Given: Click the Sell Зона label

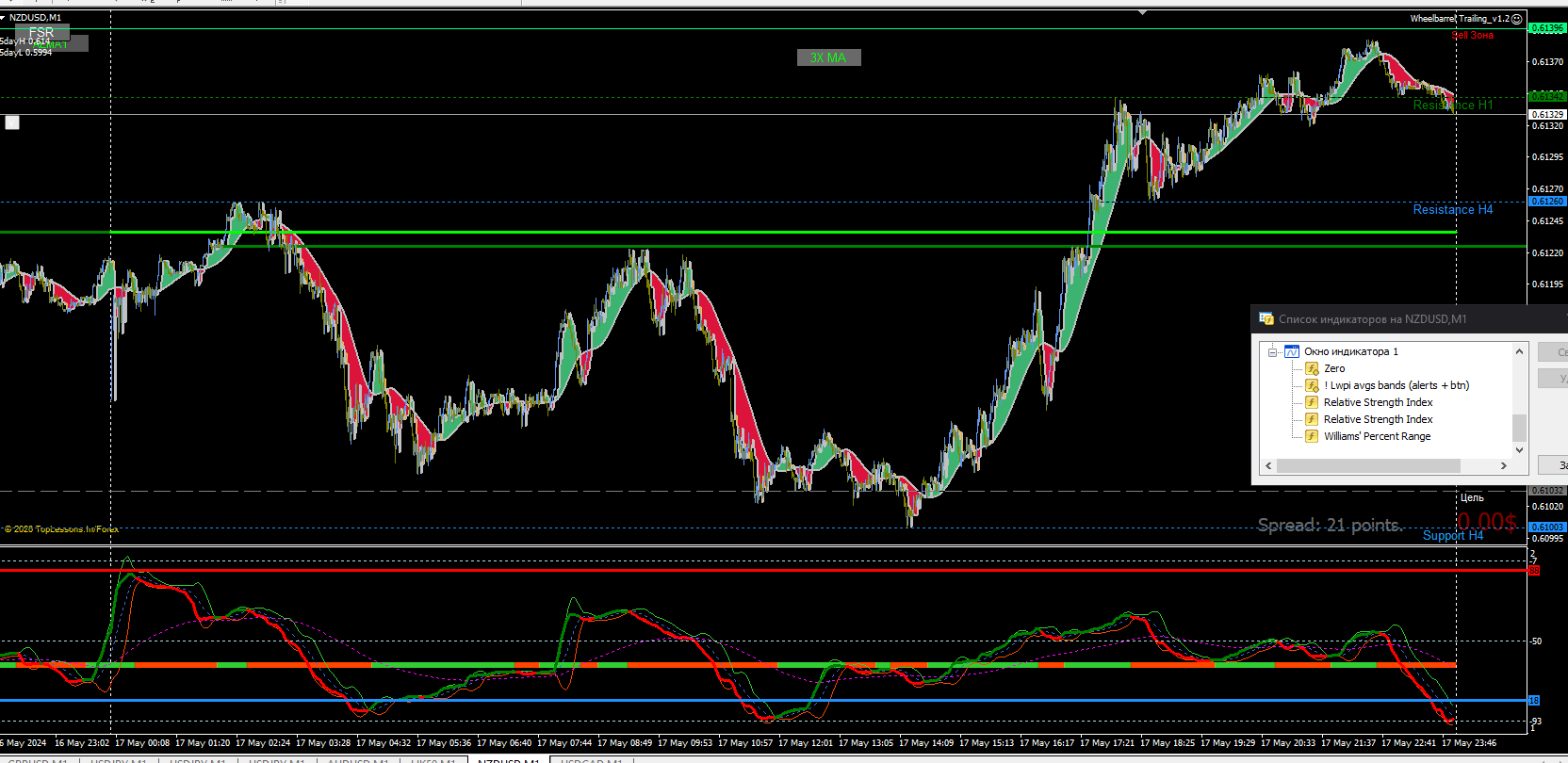Looking at the screenshot, I should coord(1473,35).
